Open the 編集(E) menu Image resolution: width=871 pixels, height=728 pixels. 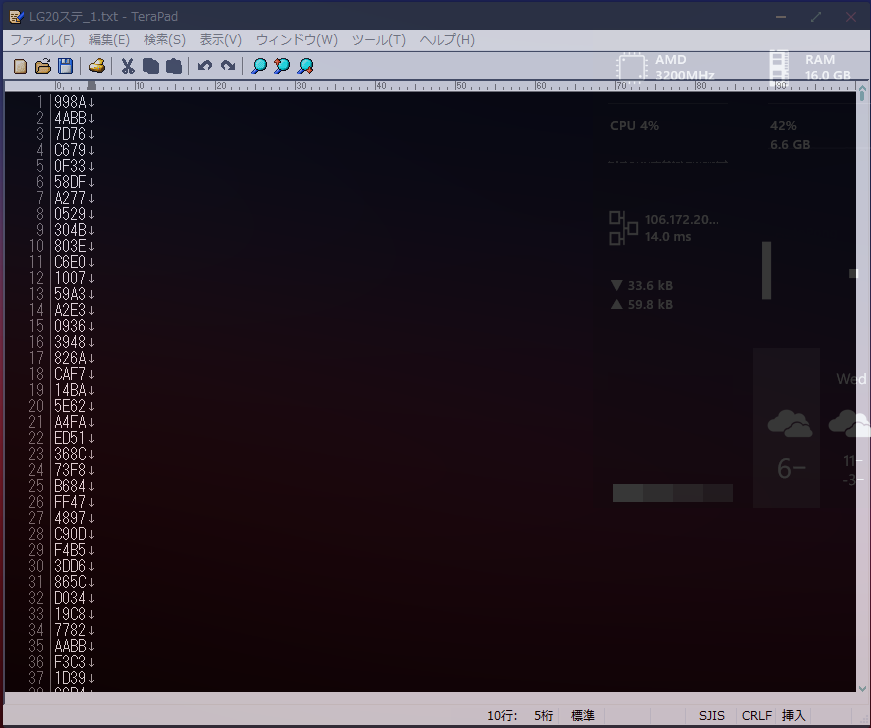[109, 40]
